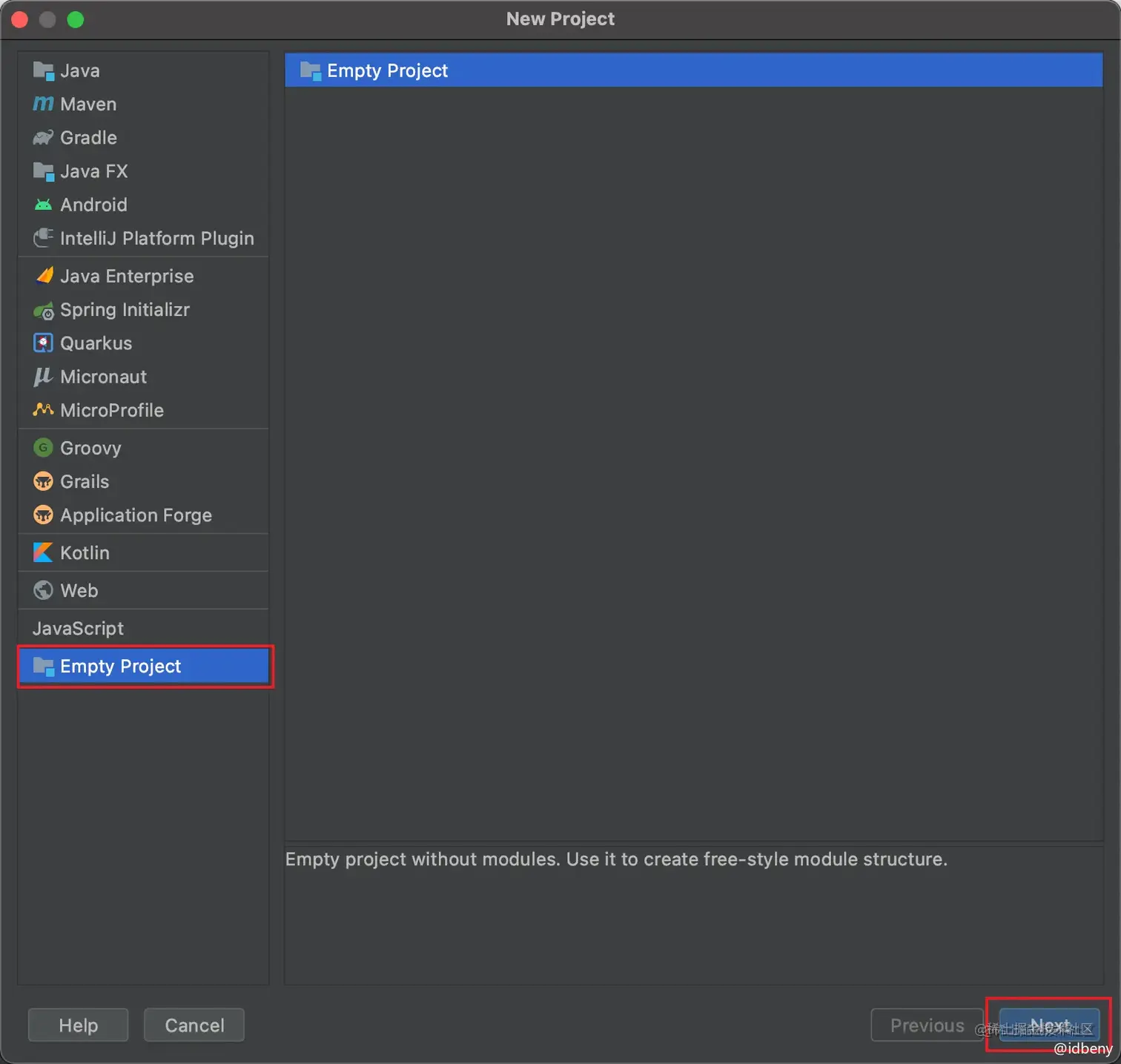Click the MicroProfile icon

[x=44, y=409]
